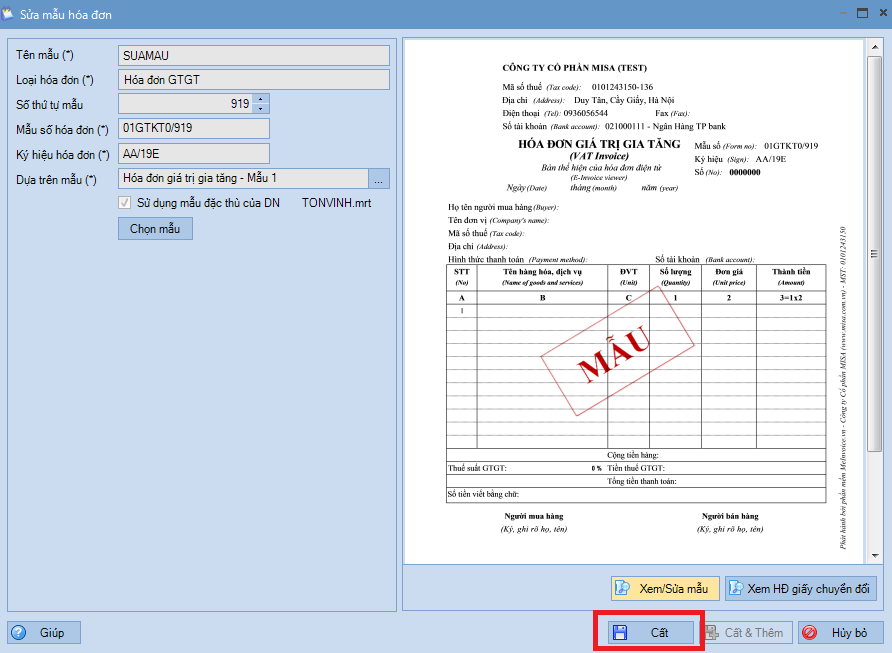Click the preview scrollbar down arrow
Image resolution: width=892 pixels, height=653 pixels.
pos(874,556)
